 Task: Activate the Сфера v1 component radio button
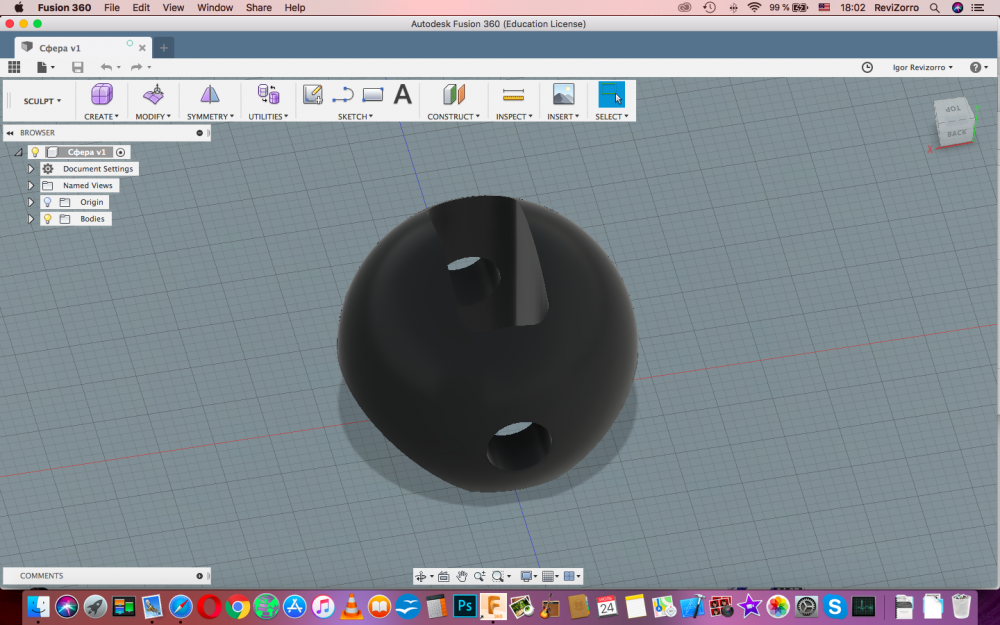point(121,152)
